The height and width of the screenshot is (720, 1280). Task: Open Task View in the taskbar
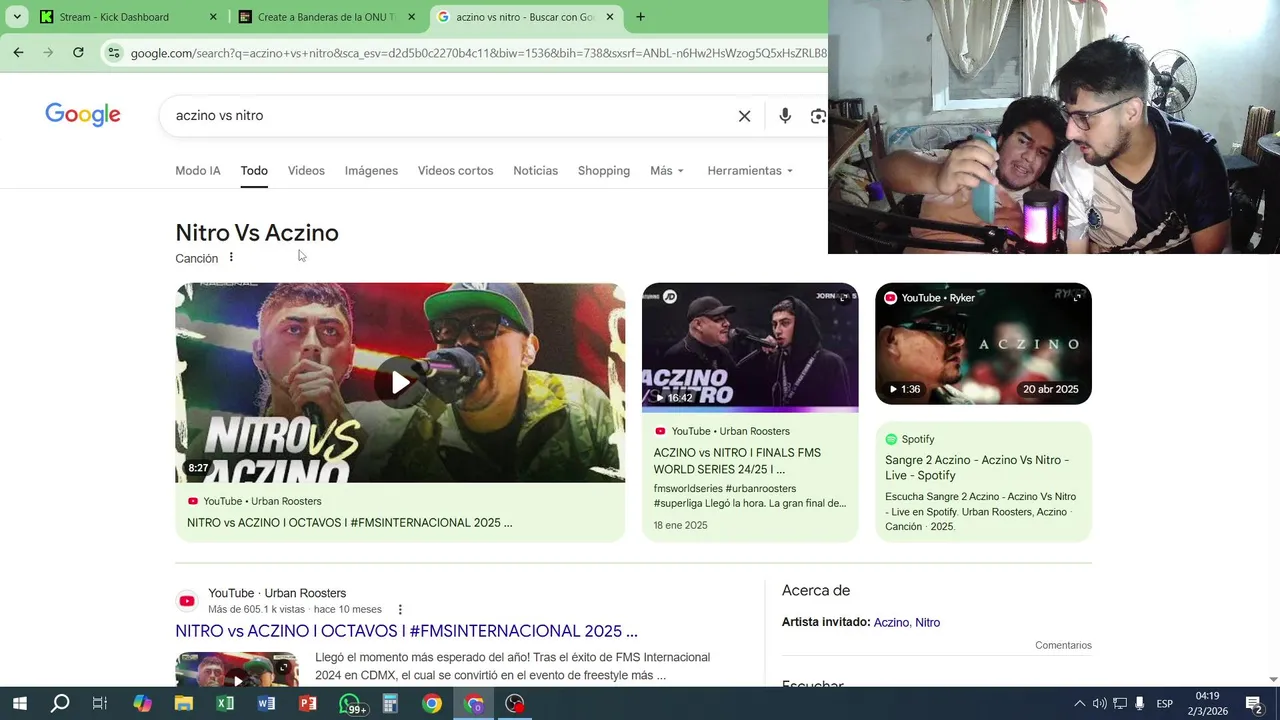(100, 703)
